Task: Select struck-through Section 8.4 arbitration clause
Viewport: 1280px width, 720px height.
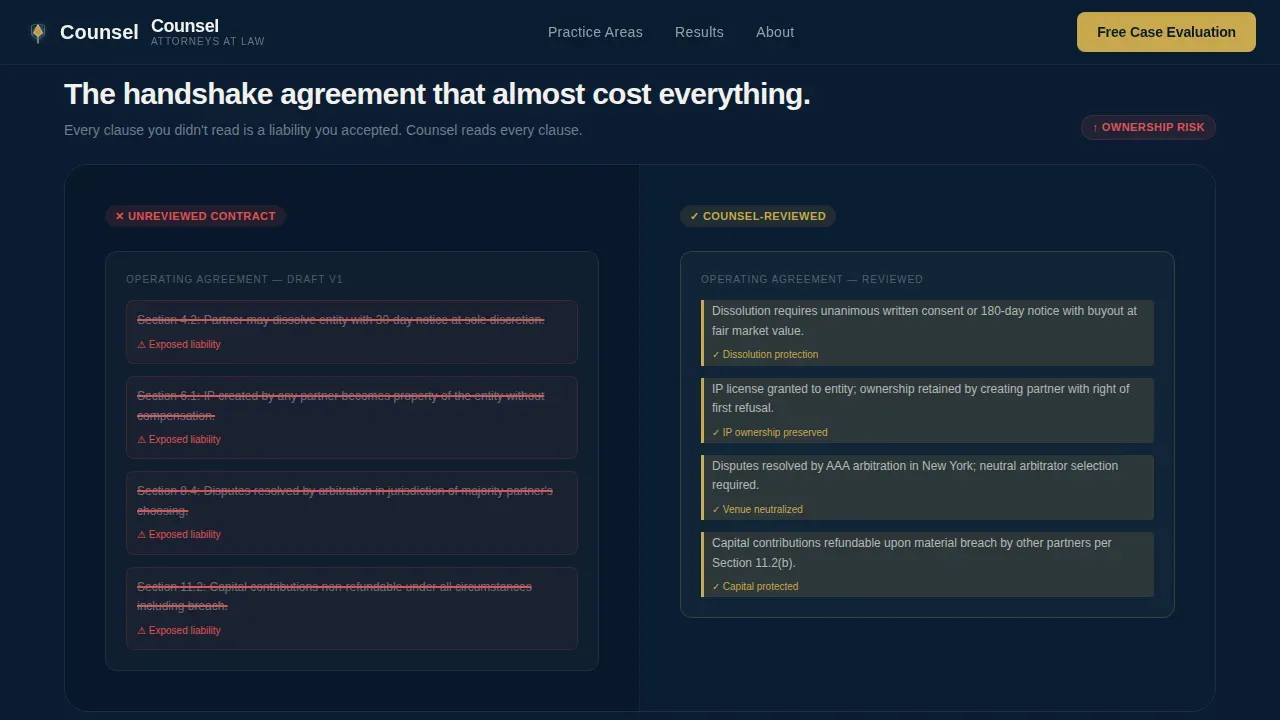Action: (345, 501)
